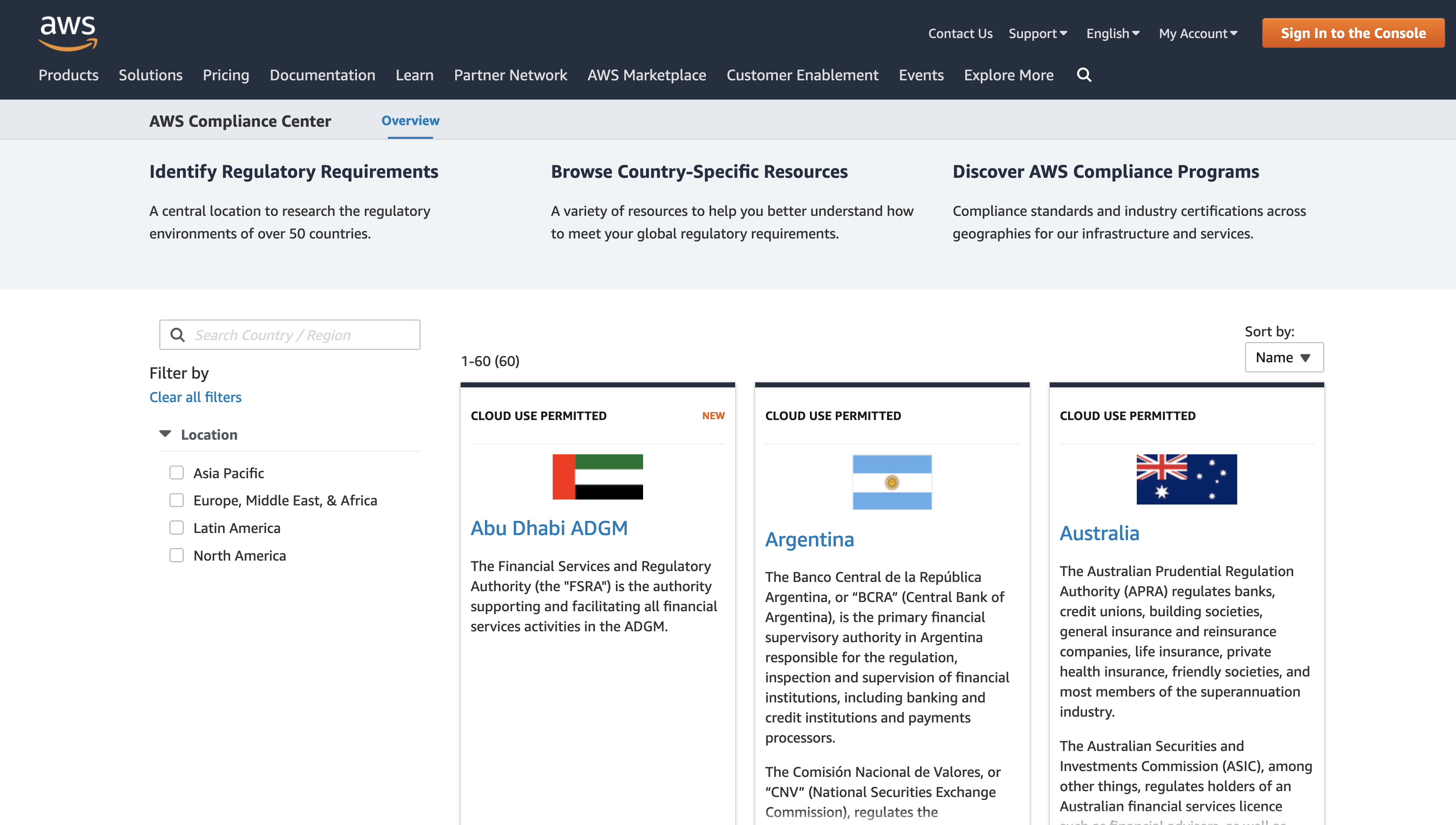Open the Support dropdown menu
This screenshot has height=825, width=1456.
click(x=1037, y=33)
